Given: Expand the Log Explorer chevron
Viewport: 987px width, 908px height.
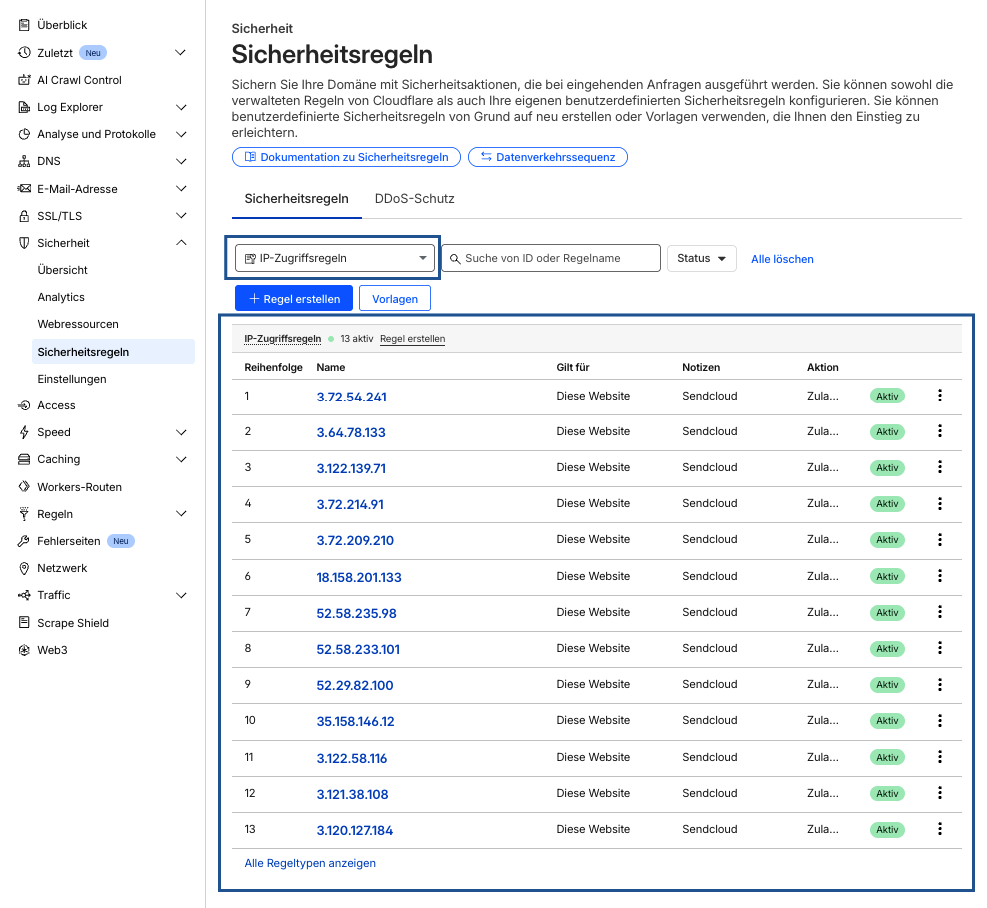Looking at the screenshot, I should coord(181,107).
